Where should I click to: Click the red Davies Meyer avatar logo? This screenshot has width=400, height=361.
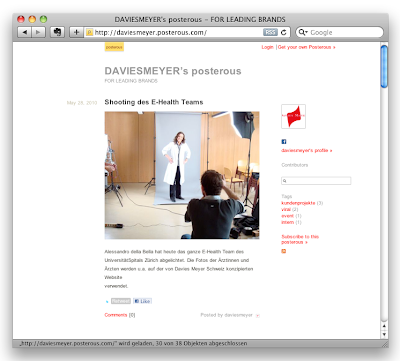pyautogui.click(x=293, y=116)
